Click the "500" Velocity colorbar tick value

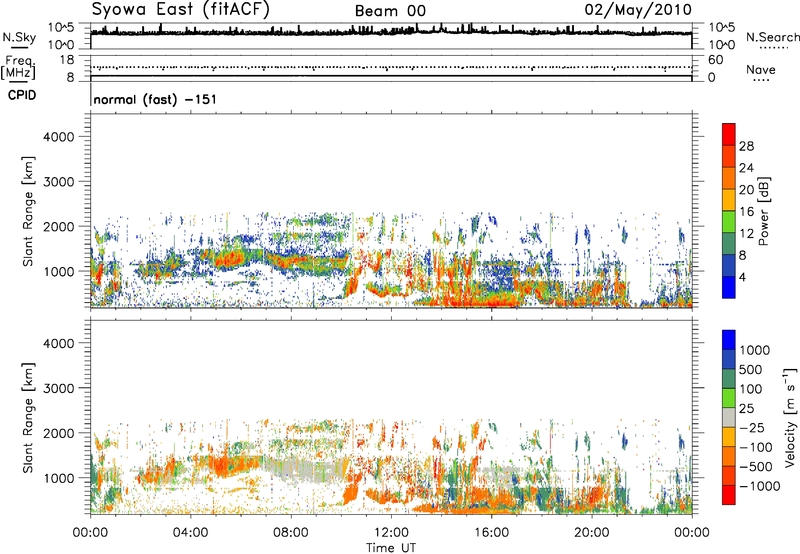click(753, 369)
